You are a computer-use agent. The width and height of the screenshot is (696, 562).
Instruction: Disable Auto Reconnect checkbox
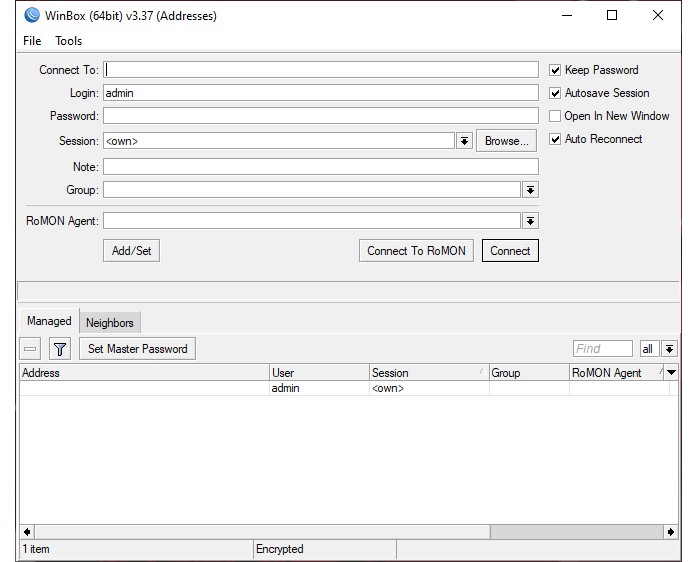click(x=555, y=139)
